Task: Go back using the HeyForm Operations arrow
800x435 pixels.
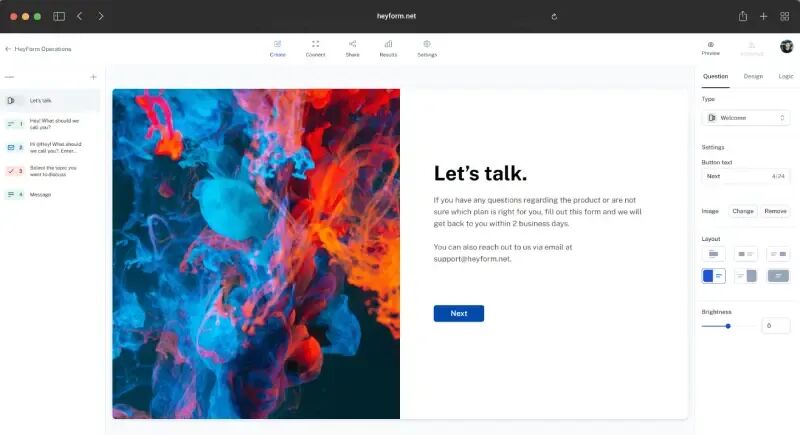Action: coord(8,49)
